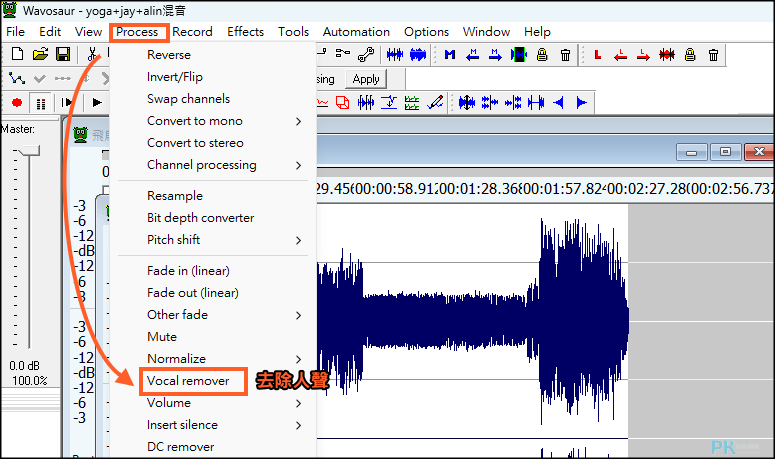Delete loop points using the rightmost trash icon
Image resolution: width=775 pixels, height=459 pixels.
pos(713,54)
